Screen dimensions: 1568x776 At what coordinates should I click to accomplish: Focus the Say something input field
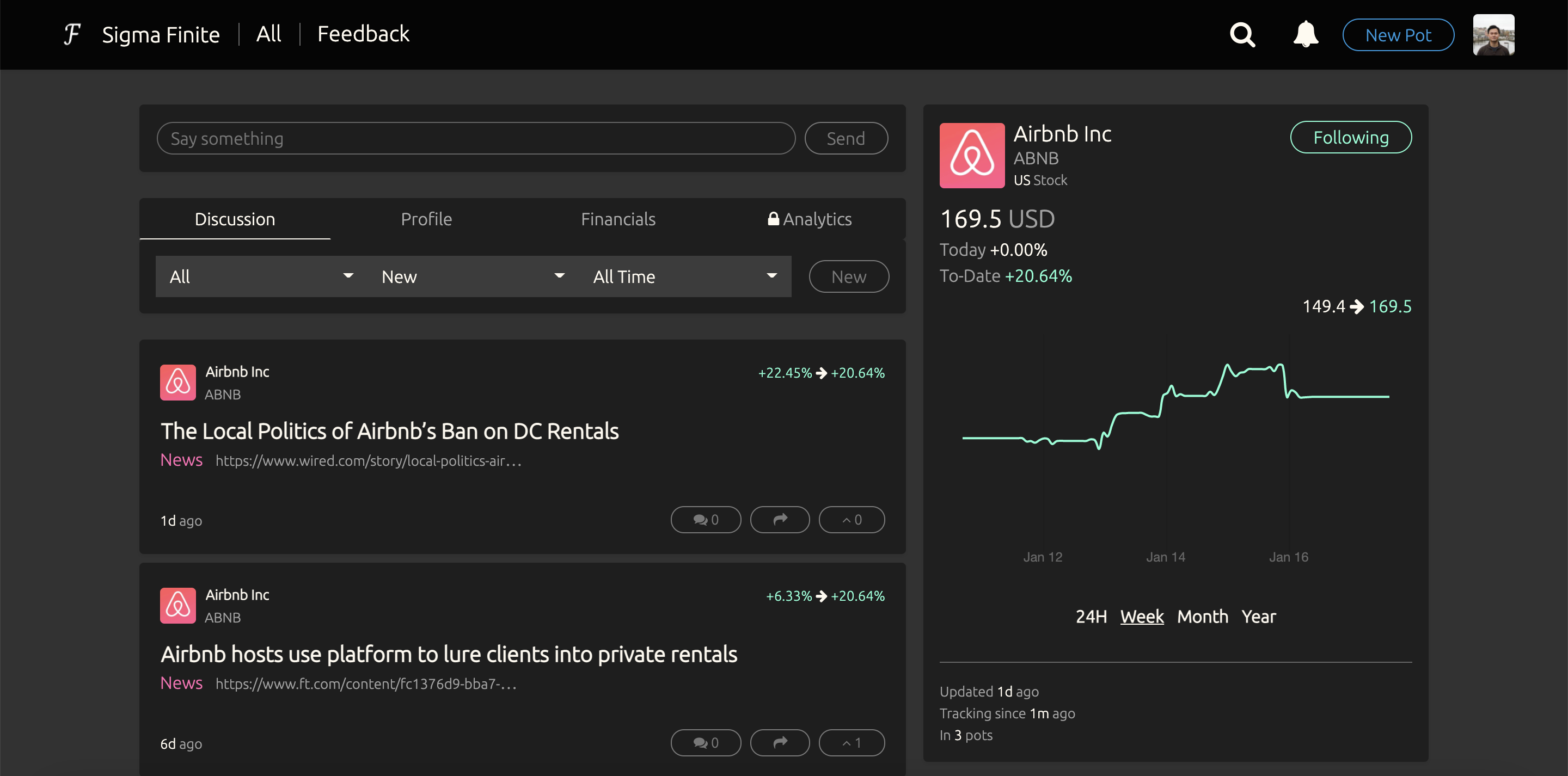(475, 138)
